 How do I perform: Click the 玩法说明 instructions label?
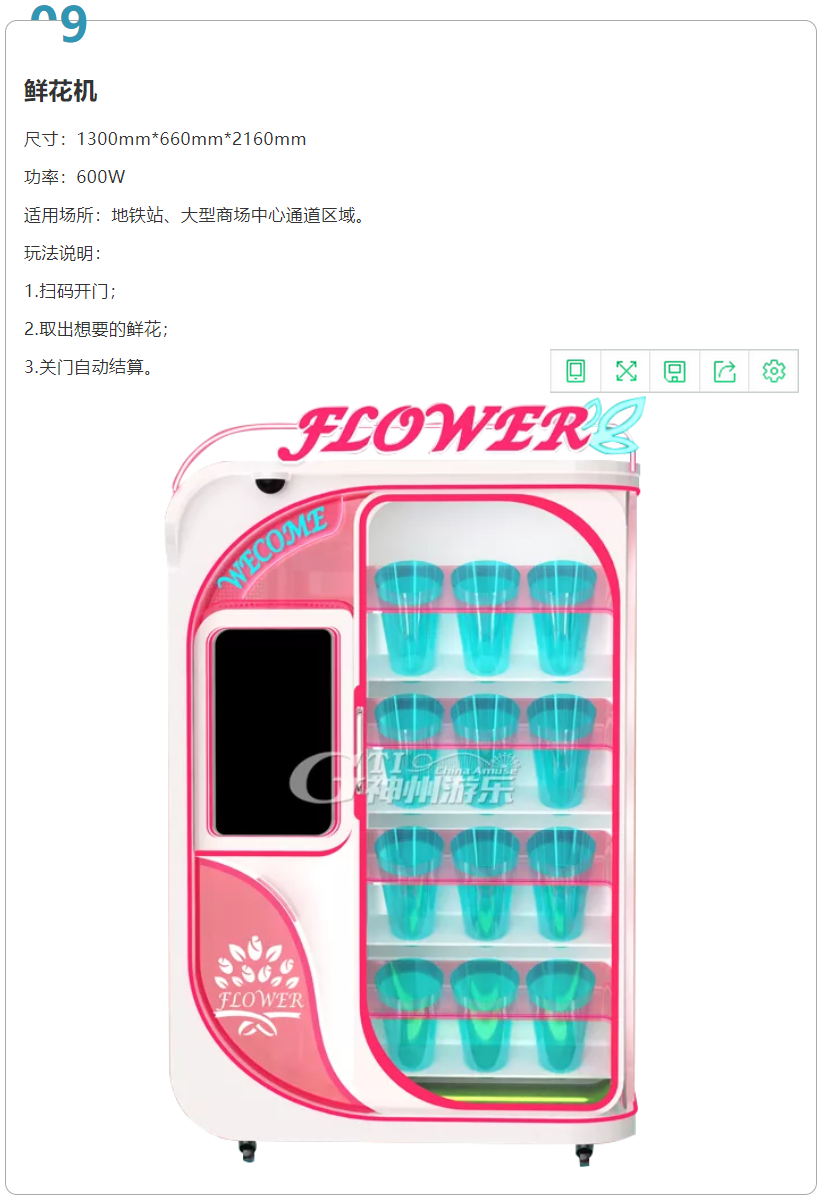[63, 253]
